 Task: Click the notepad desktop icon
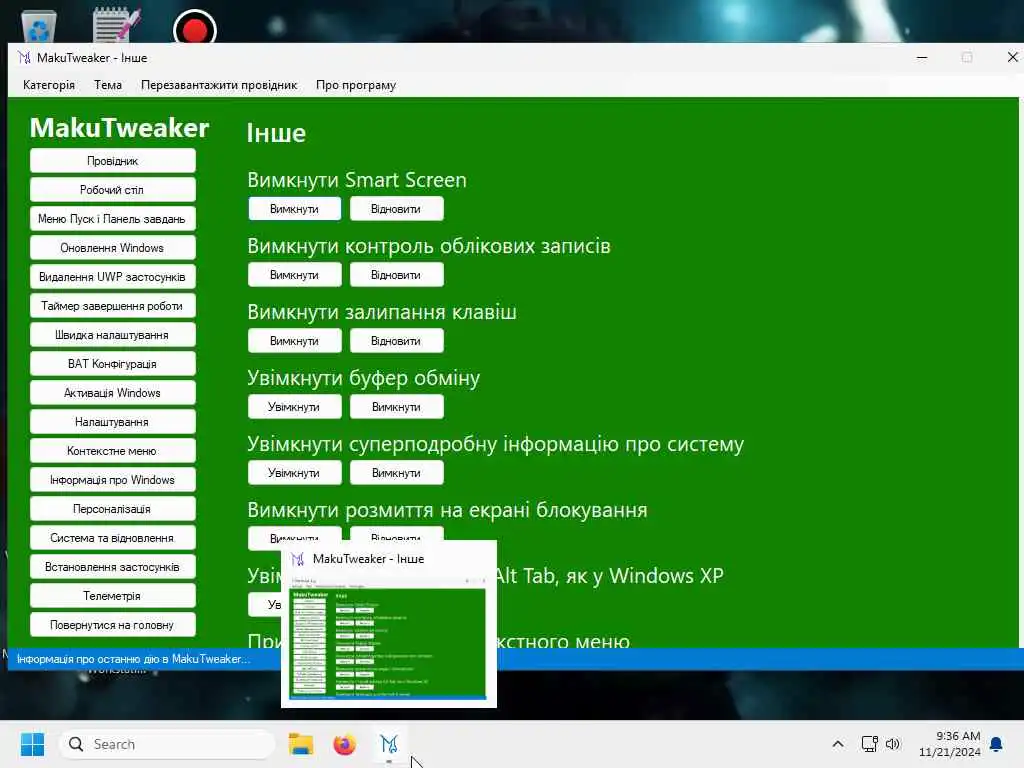(x=116, y=25)
